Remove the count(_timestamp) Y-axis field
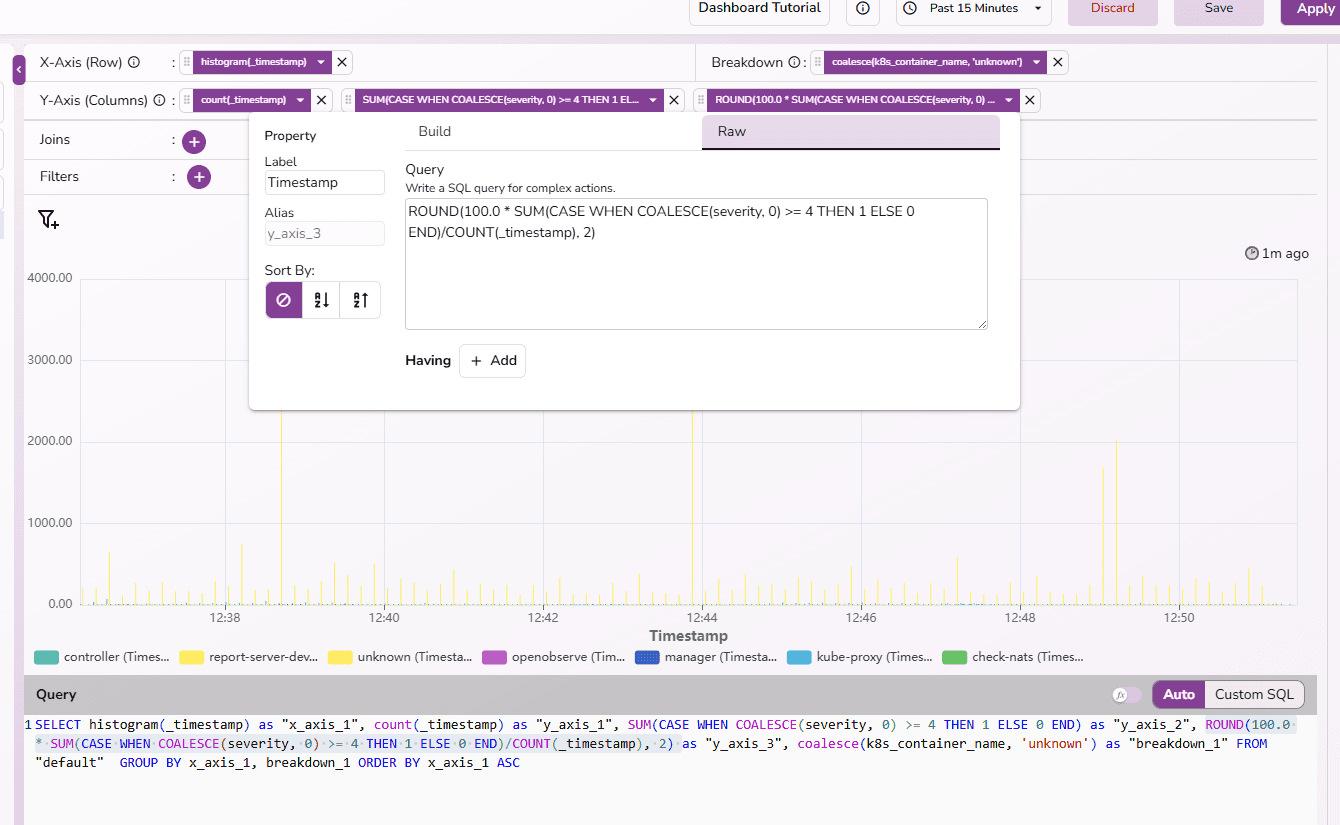This screenshot has width=1340, height=825. 322,100
